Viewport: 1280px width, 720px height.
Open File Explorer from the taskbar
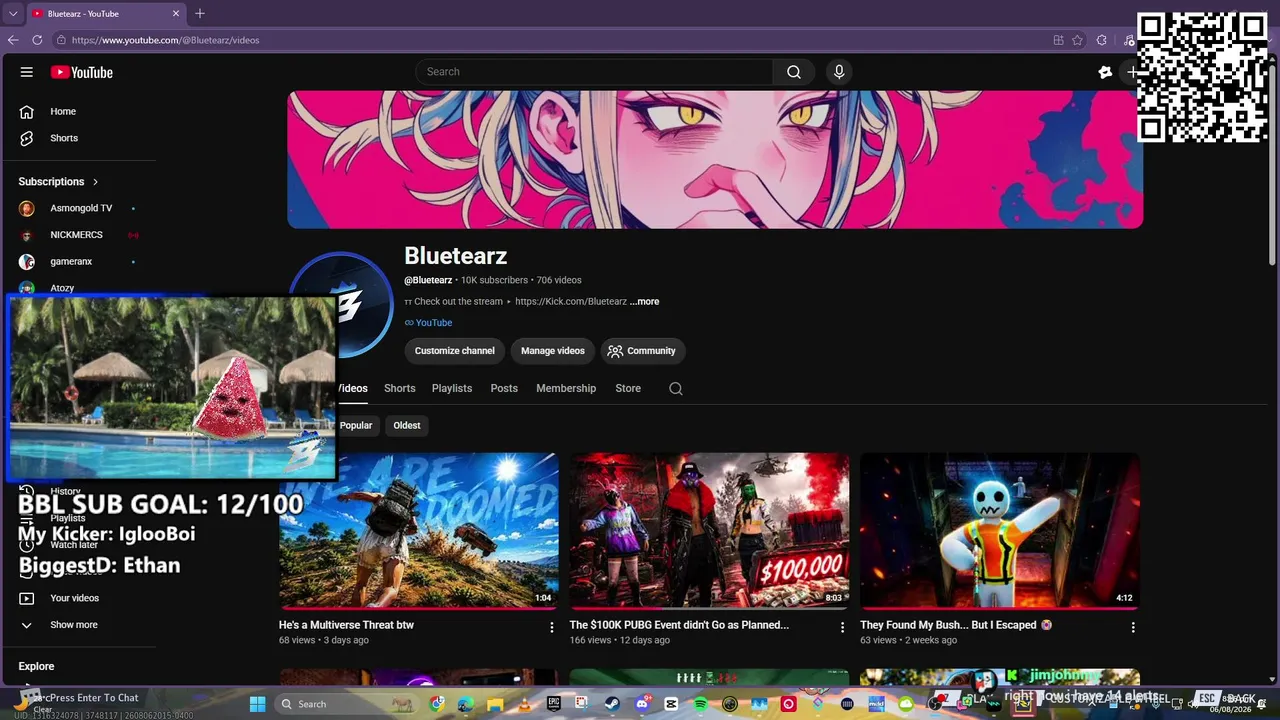[495, 704]
